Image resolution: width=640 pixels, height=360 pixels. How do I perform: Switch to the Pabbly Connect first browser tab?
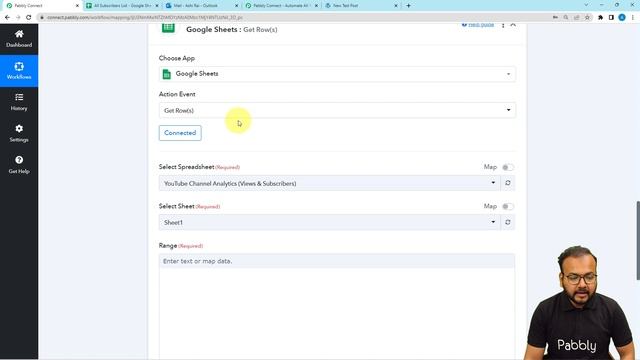click(41, 6)
